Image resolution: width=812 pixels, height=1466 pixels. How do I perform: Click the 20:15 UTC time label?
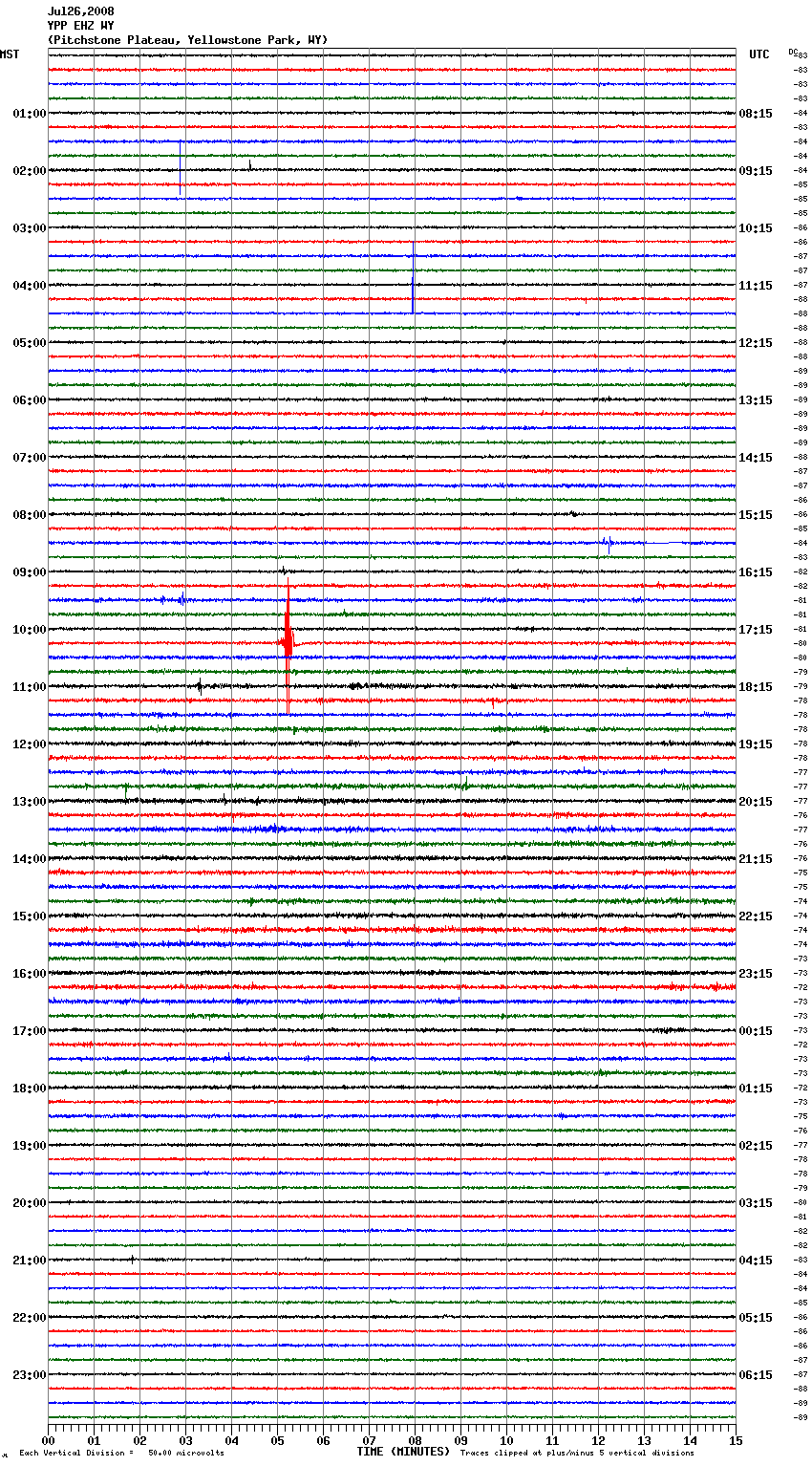(756, 802)
